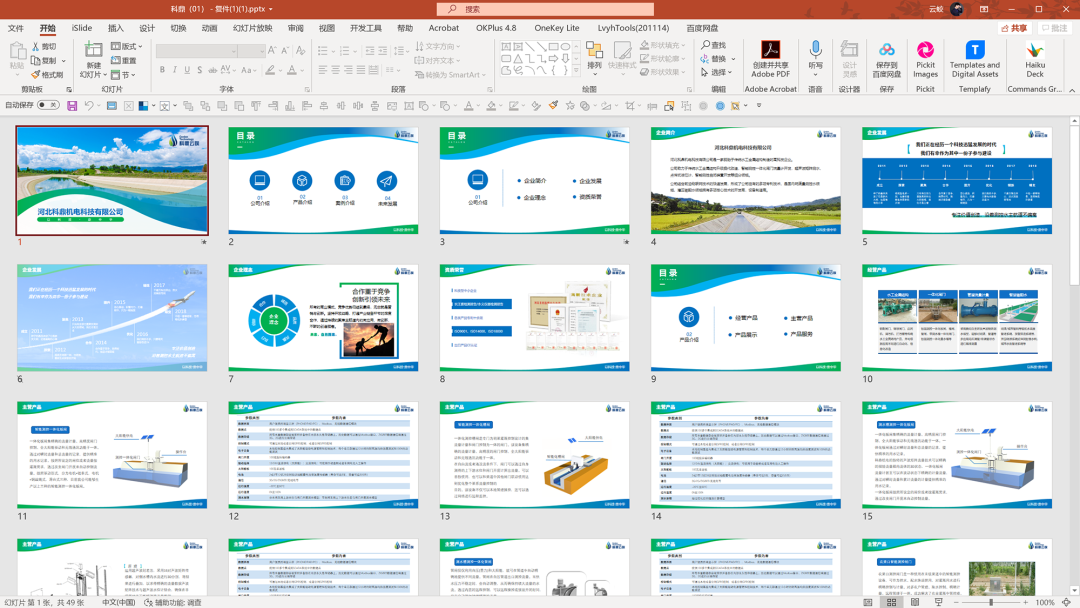Click the Increase Font Size icon
This screenshot has width=1080, height=608.
click(x=272, y=50)
